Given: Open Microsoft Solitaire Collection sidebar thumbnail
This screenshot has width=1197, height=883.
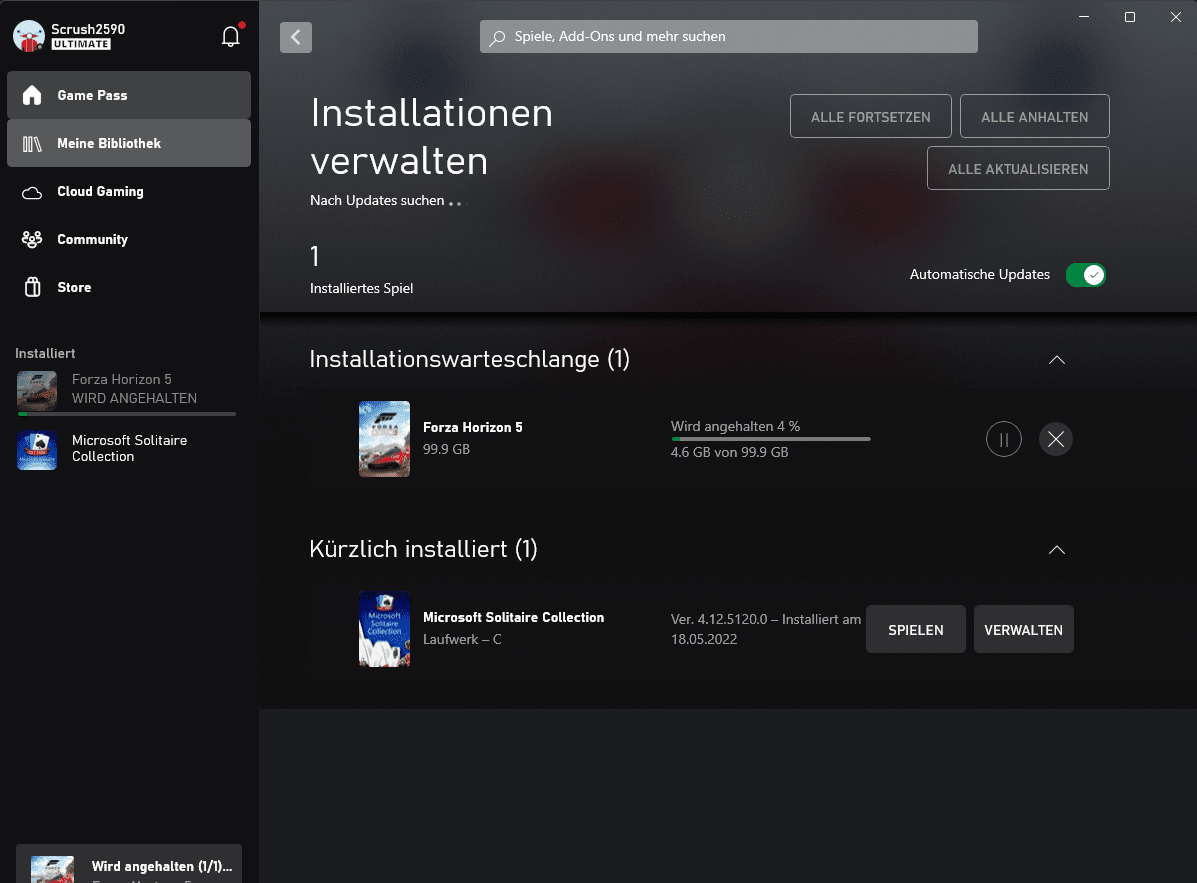Looking at the screenshot, I should click(37, 450).
